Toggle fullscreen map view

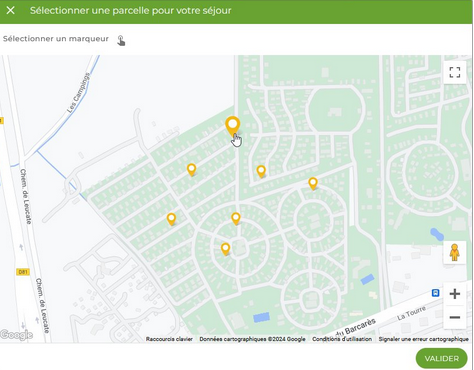coord(455,72)
